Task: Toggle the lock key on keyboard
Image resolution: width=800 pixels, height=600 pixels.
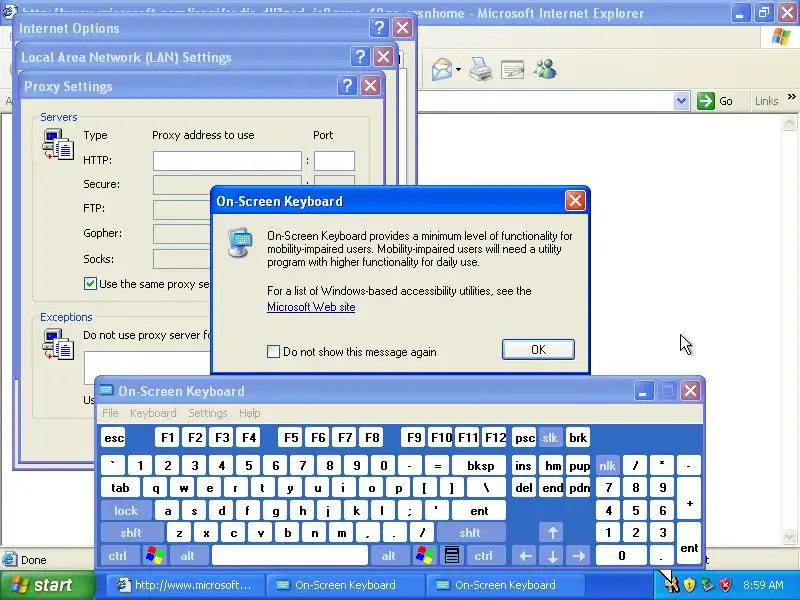Action: [126, 510]
